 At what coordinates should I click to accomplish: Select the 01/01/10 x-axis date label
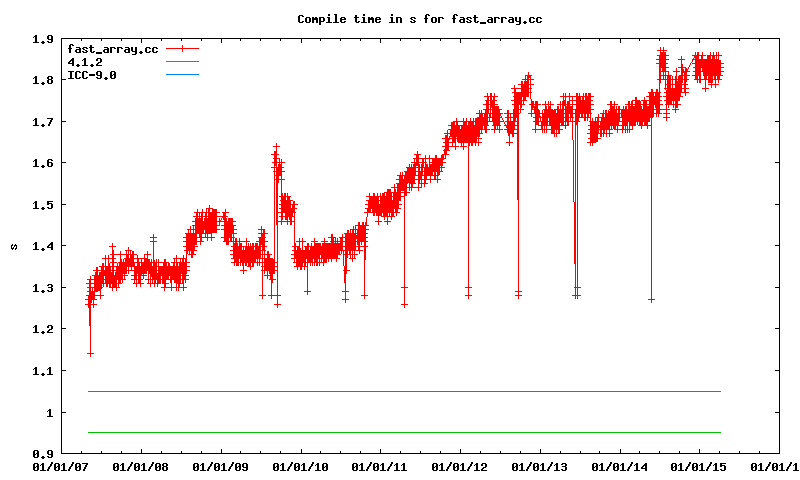coord(301,466)
